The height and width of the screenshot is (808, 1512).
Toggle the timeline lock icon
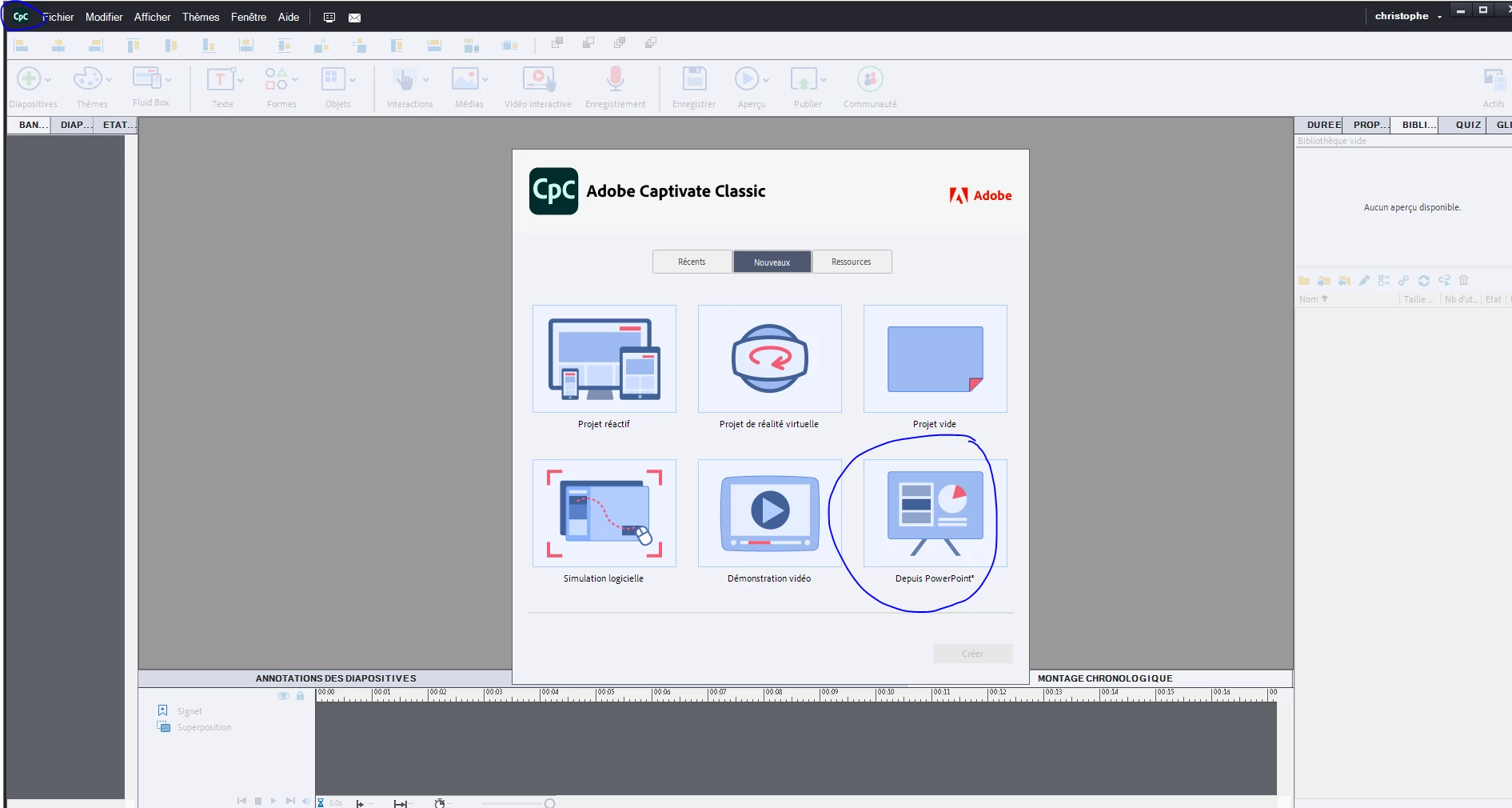pos(301,696)
